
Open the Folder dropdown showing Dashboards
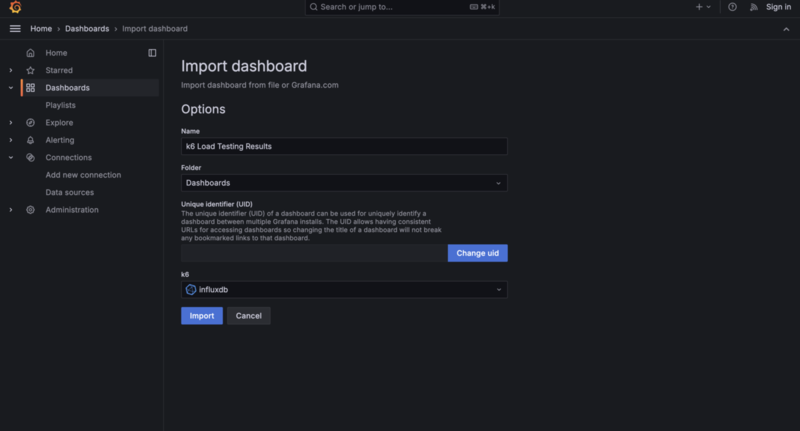coord(344,183)
